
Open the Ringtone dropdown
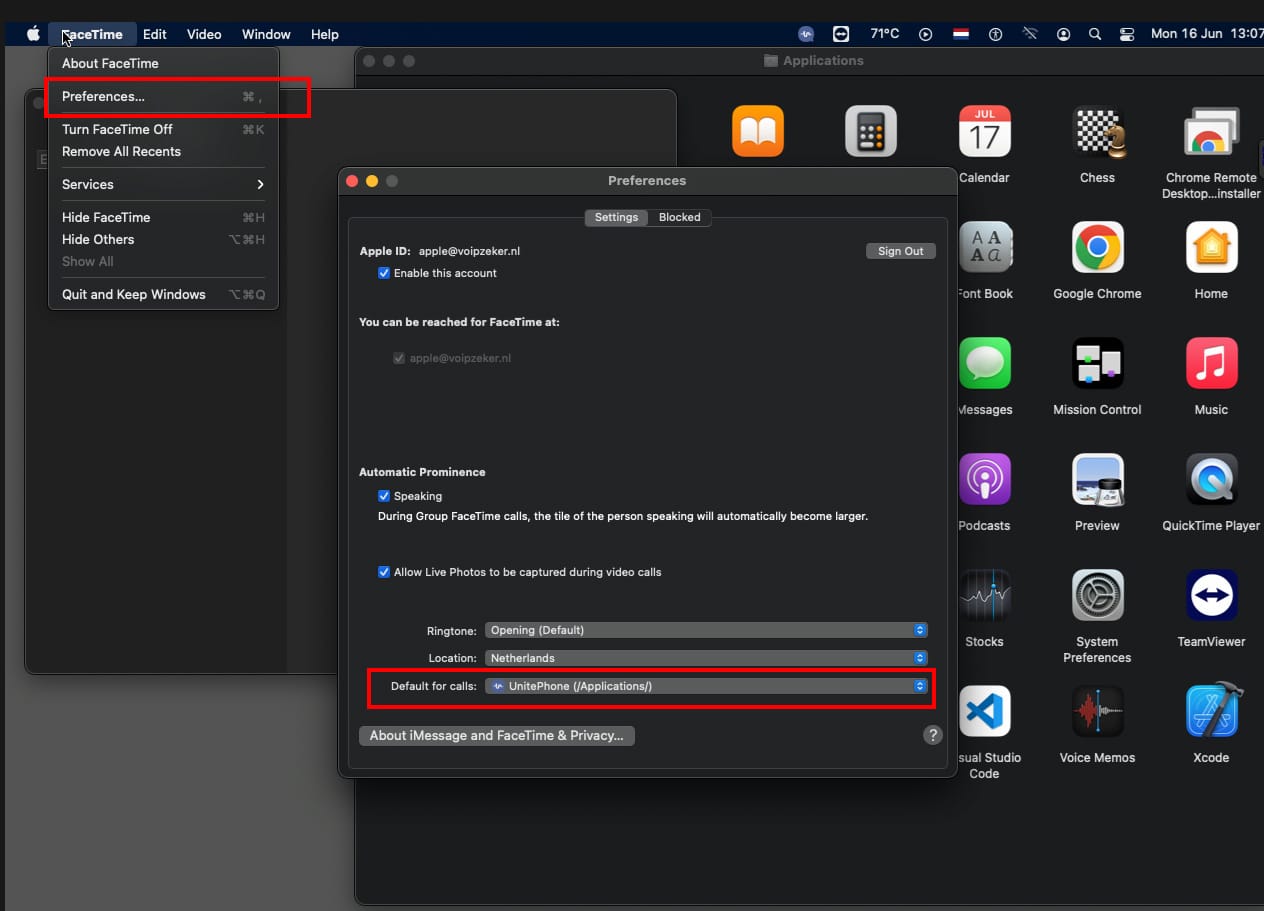pyautogui.click(x=706, y=630)
